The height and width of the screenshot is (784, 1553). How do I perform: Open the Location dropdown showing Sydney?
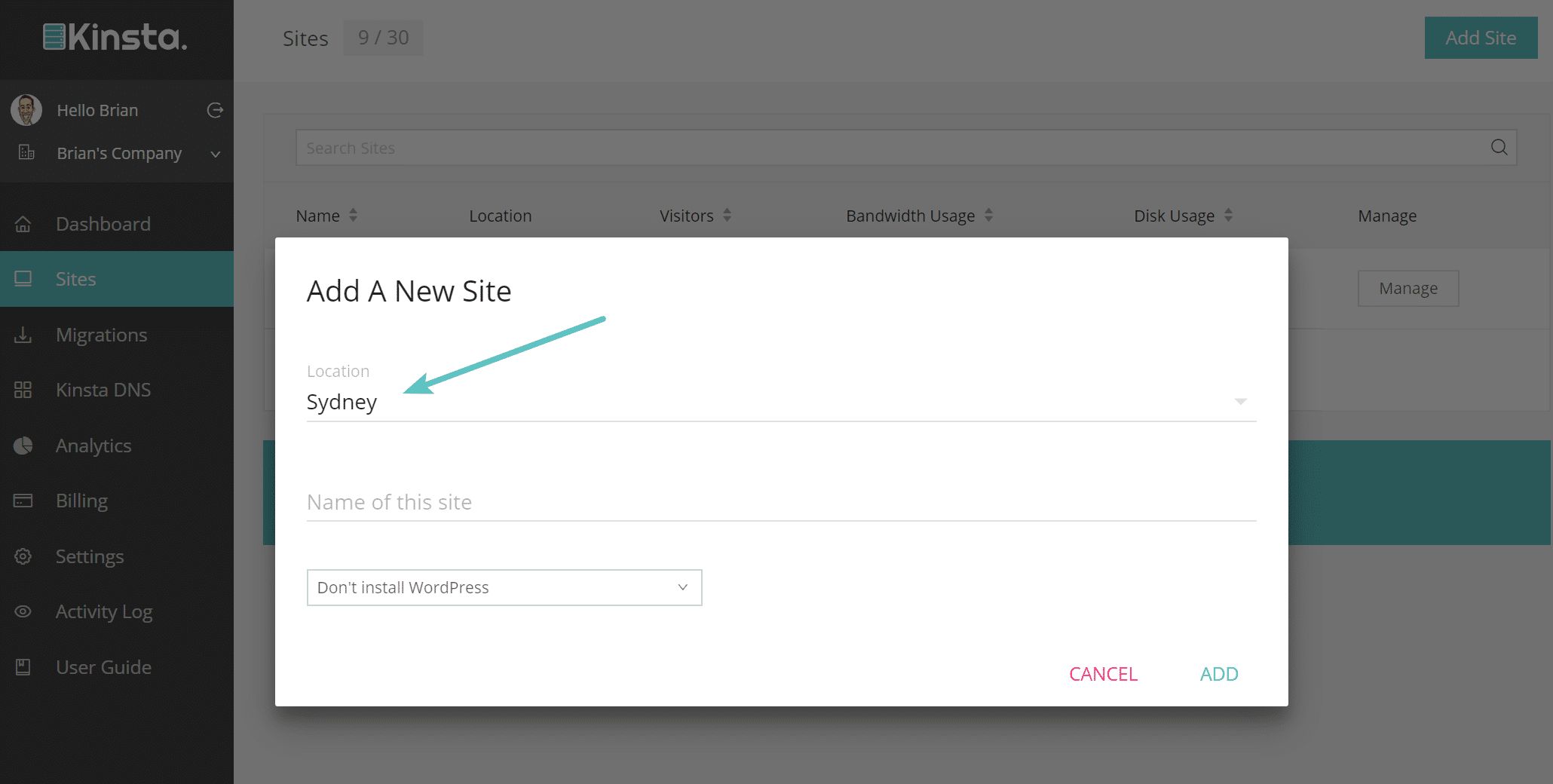pyautogui.click(x=781, y=402)
